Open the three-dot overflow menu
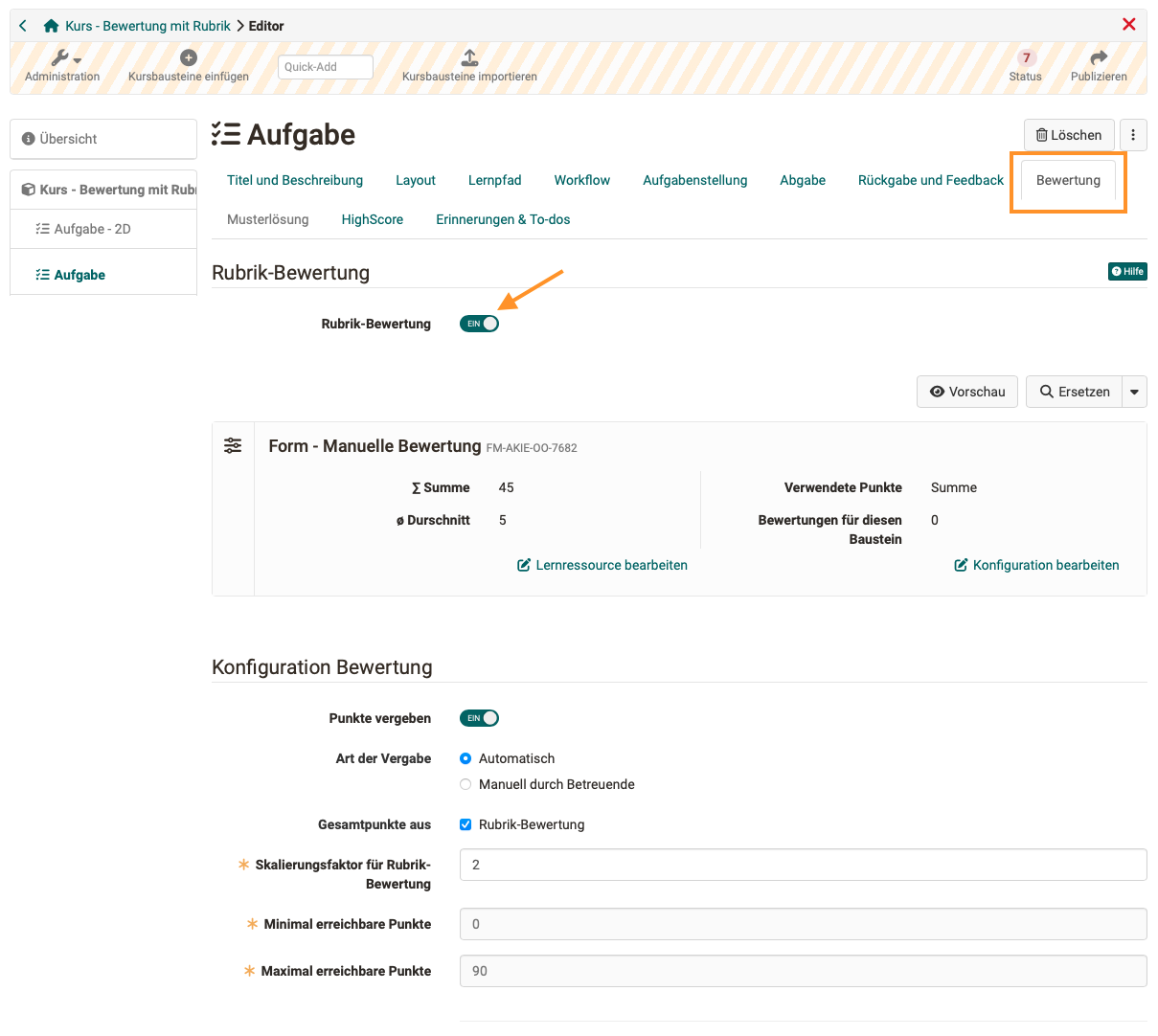 [x=1132, y=134]
